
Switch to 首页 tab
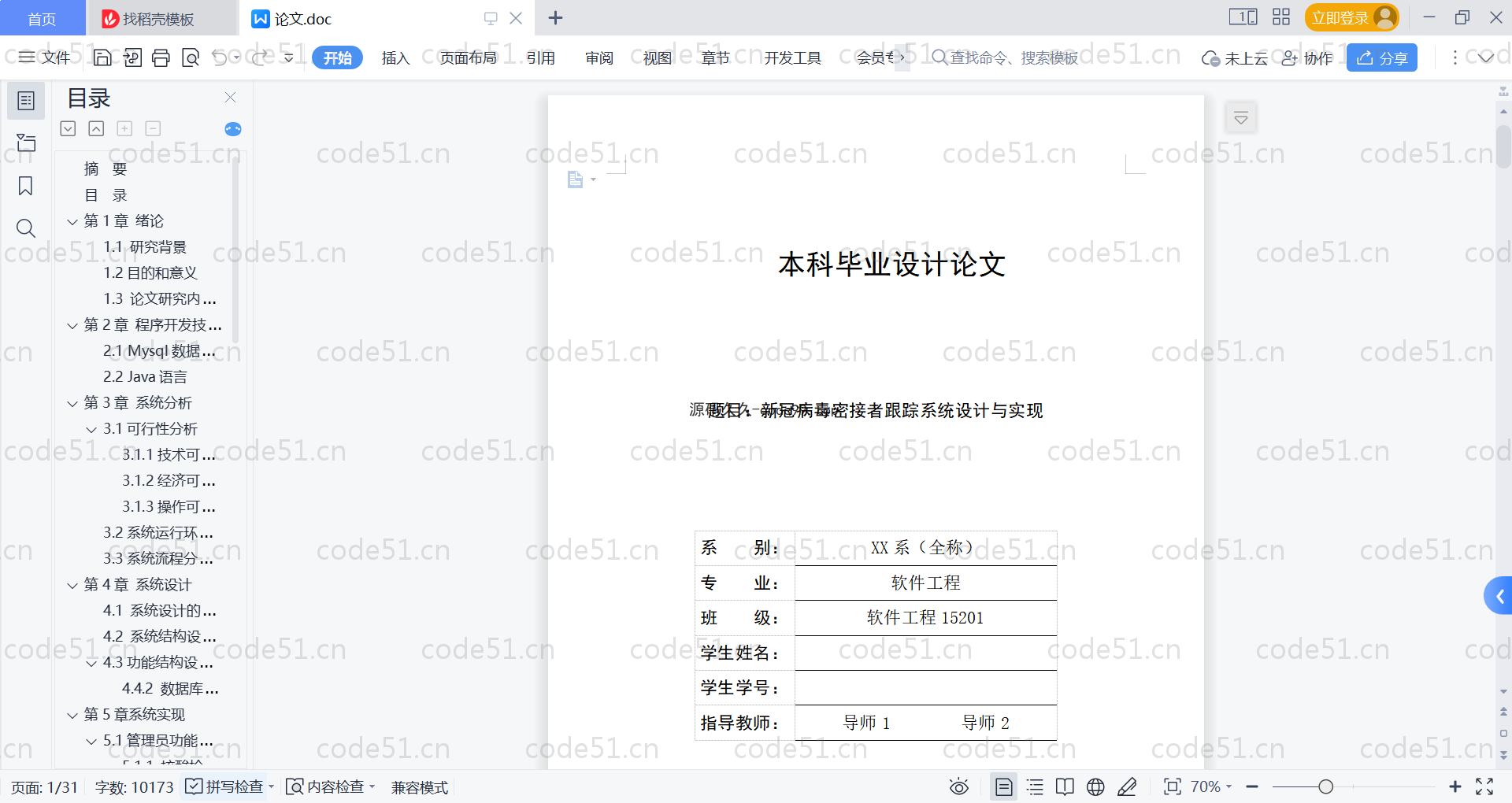pos(43,18)
